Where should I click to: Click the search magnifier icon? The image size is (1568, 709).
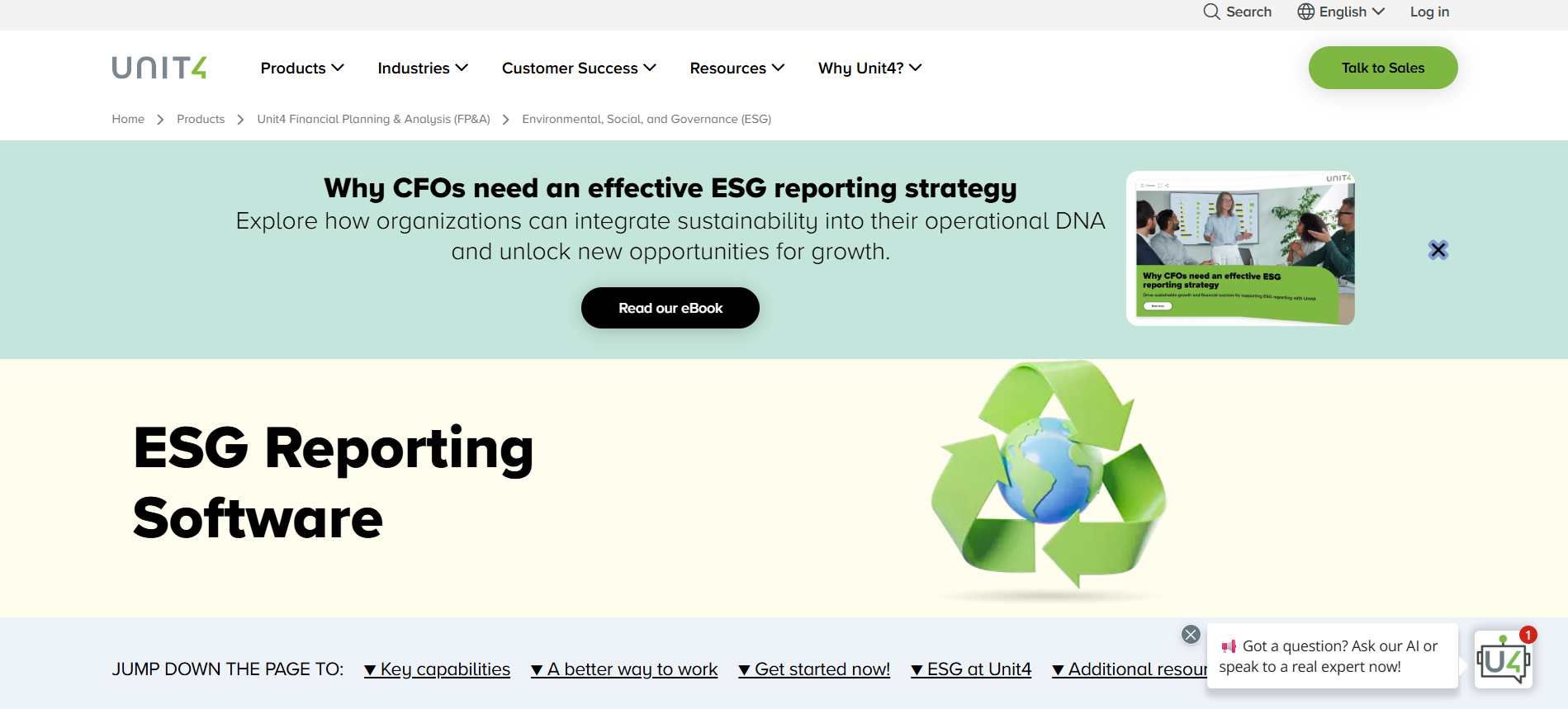click(1211, 12)
